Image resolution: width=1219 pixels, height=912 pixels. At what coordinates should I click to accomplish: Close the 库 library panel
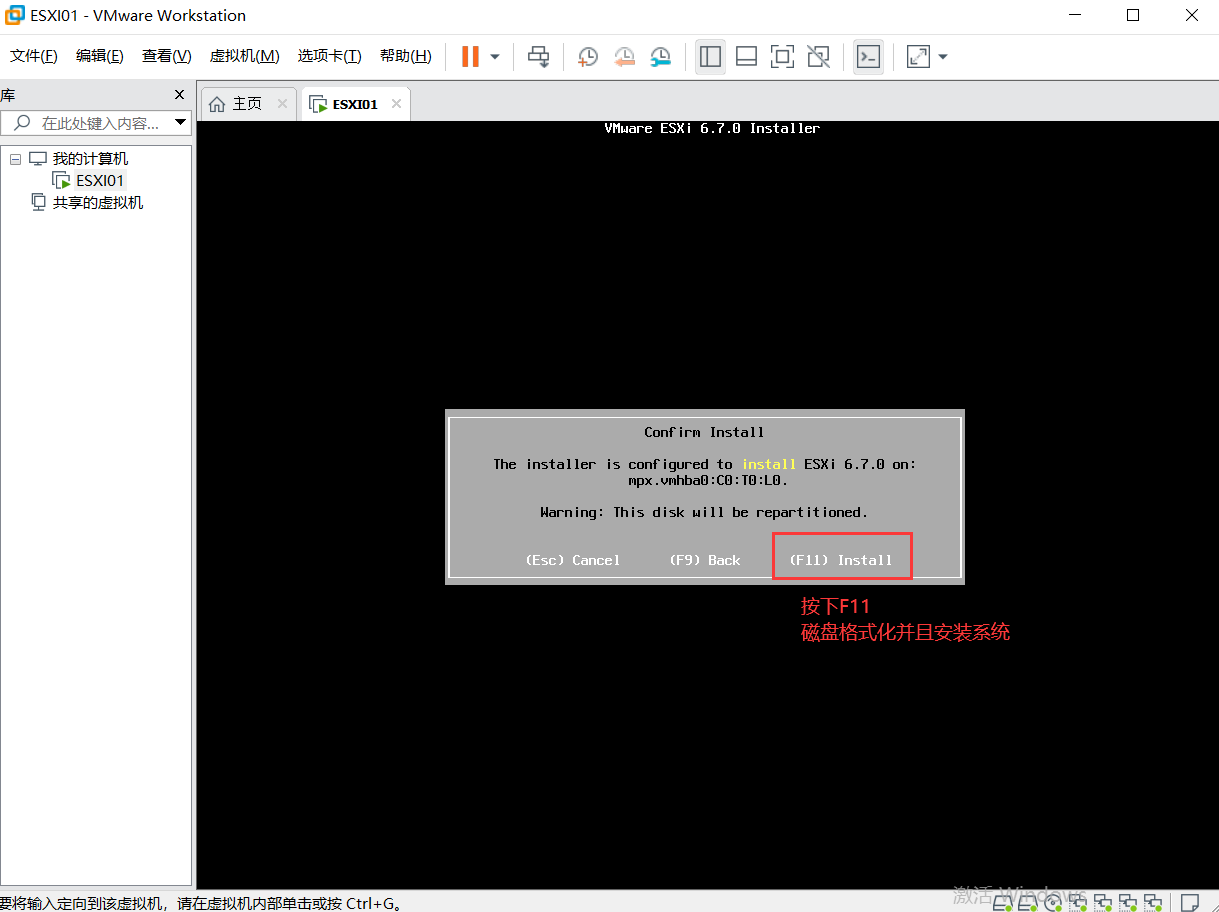coord(180,94)
